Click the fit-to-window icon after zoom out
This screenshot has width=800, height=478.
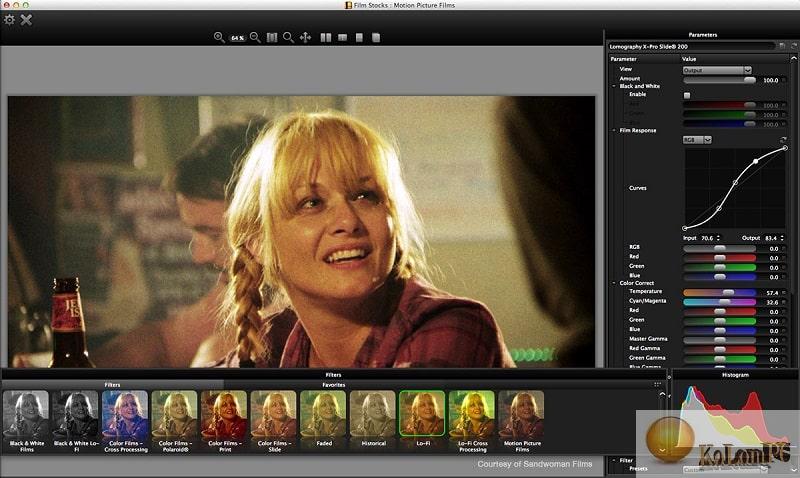point(272,37)
